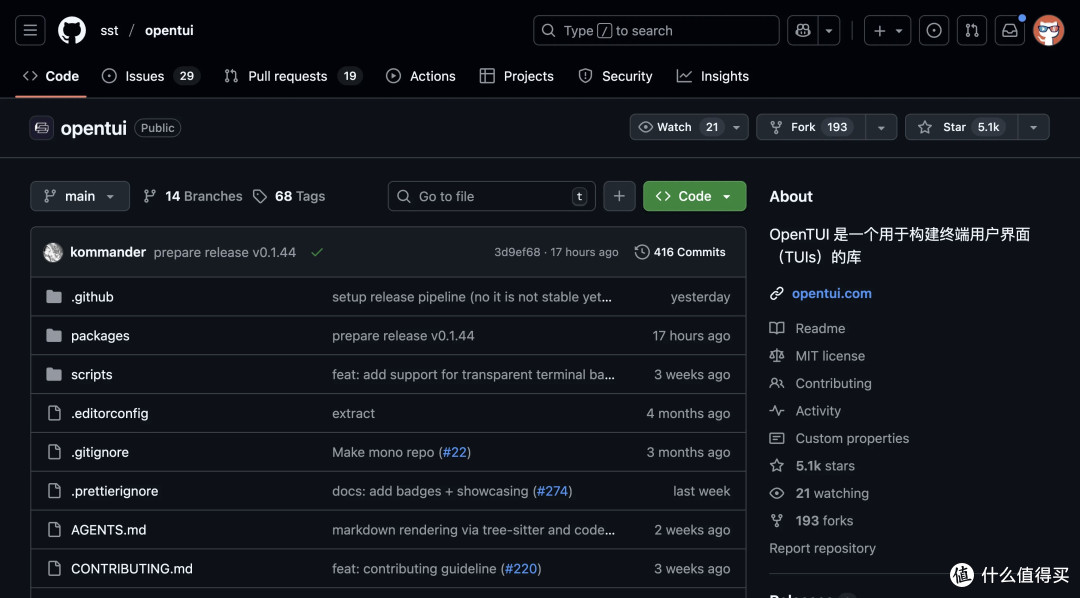Switch to the Issues tab
The width and height of the screenshot is (1080, 598).
pyautogui.click(x=150, y=76)
